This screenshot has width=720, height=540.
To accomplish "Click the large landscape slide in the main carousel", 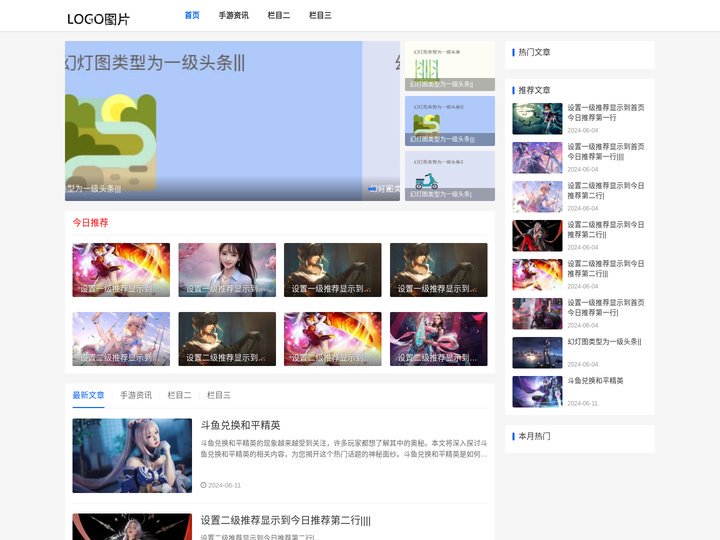I will [x=214, y=121].
